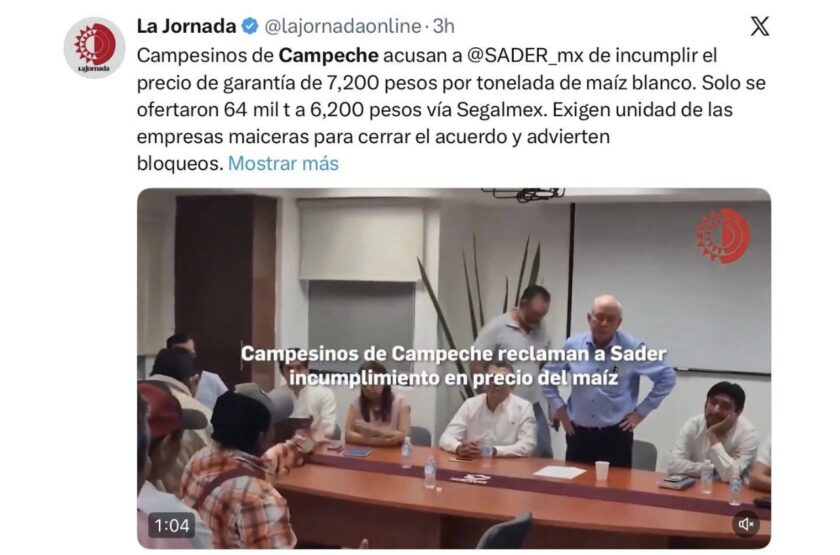Click the red La Jornada watermark in video

point(723,236)
